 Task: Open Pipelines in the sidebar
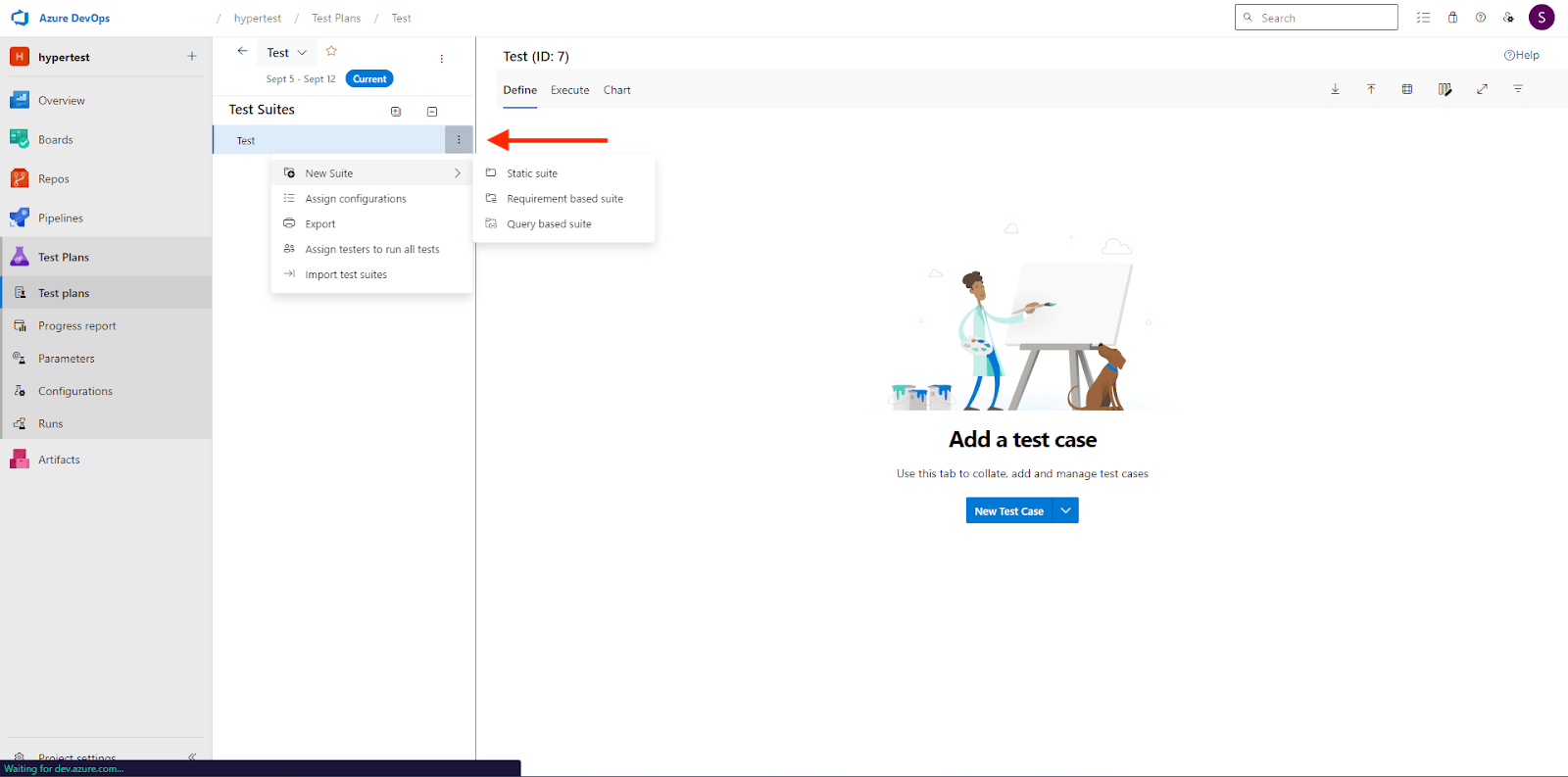[x=61, y=219]
